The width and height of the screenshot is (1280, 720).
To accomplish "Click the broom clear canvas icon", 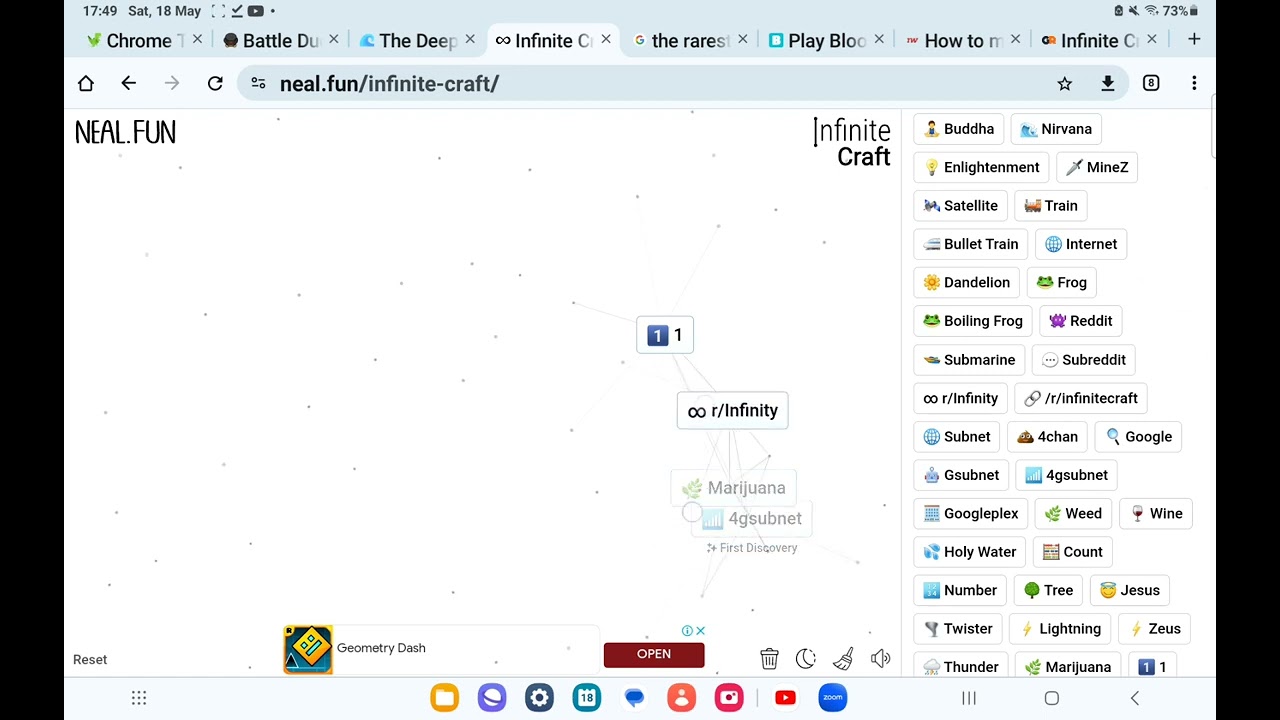I will pos(843,658).
